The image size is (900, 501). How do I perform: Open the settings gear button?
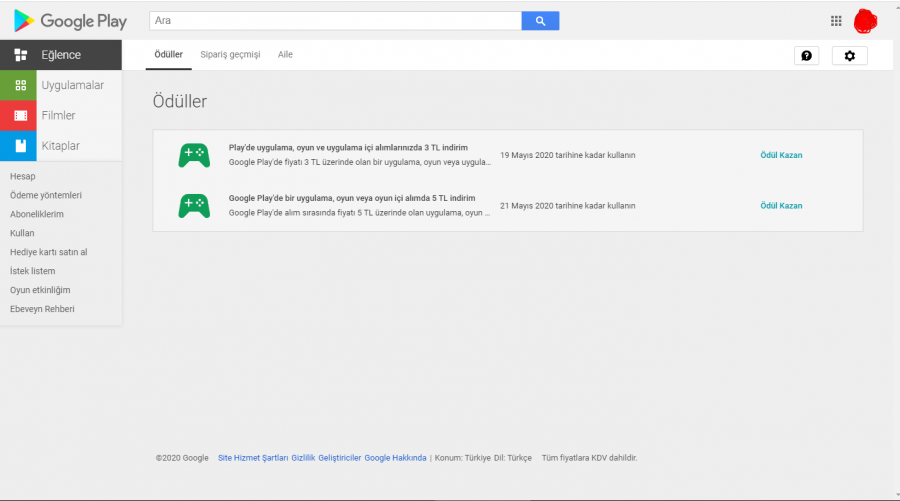(849, 56)
